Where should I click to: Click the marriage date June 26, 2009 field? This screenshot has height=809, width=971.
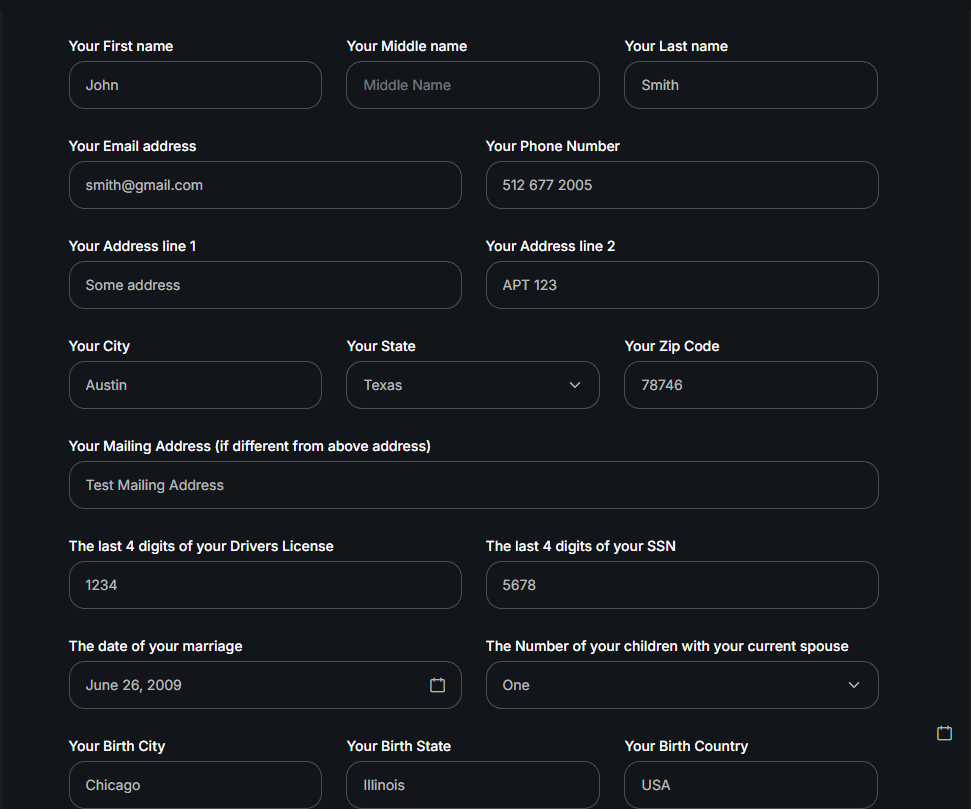point(265,684)
